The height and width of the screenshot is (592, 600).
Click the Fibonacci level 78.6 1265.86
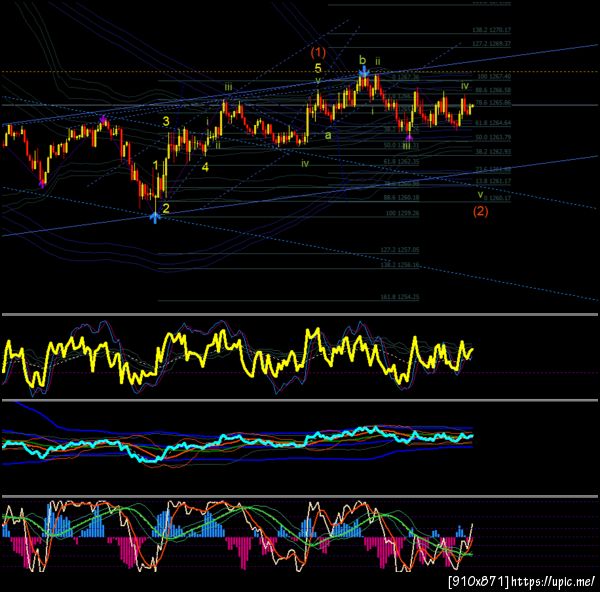click(x=493, y=103)
